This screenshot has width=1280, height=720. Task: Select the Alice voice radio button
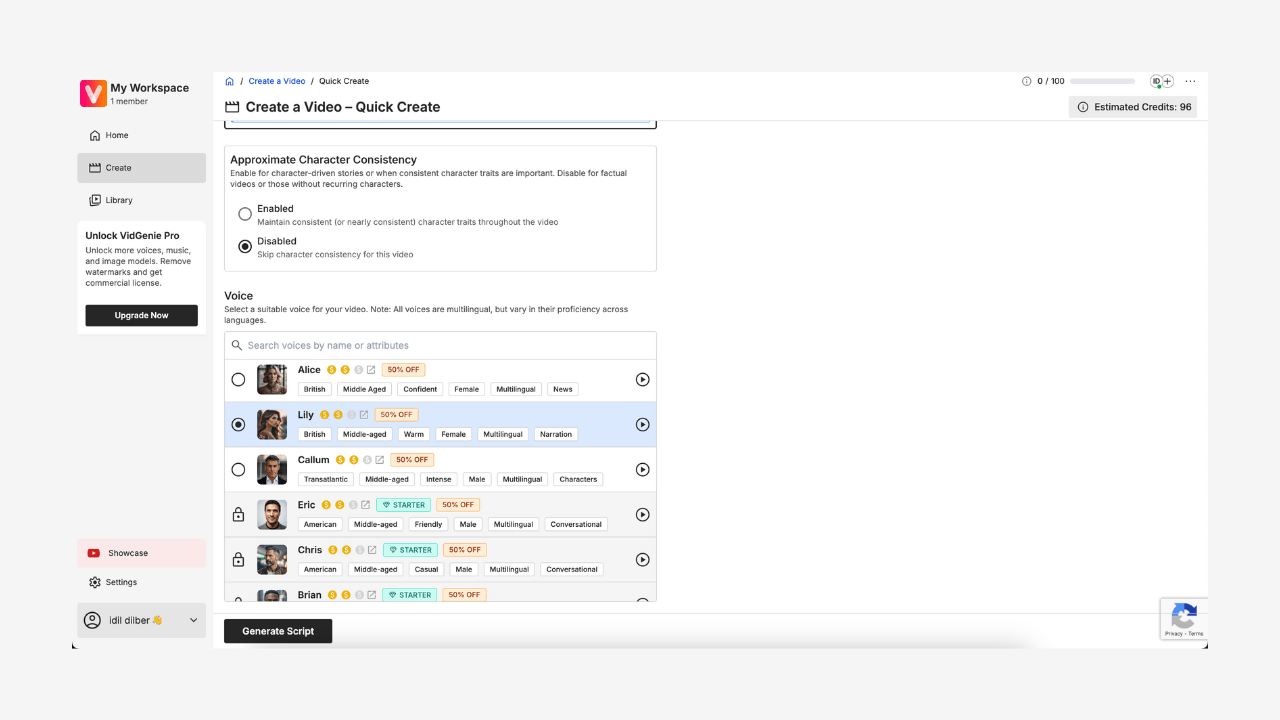click(238, 379)
